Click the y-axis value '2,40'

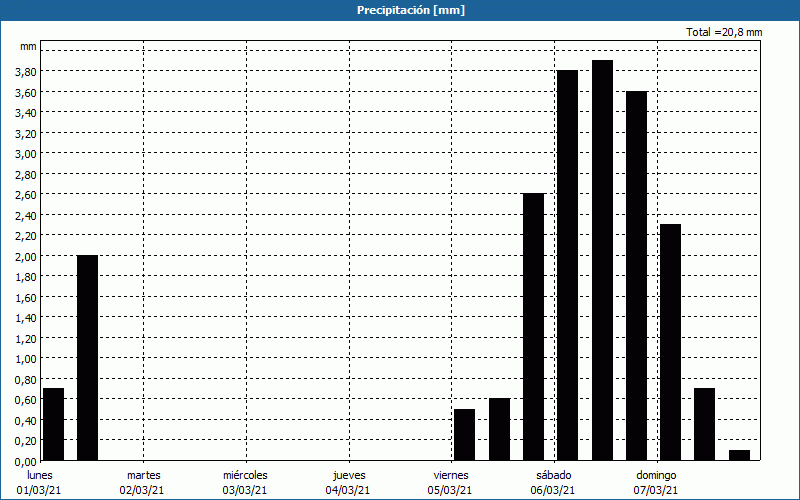click(26, 215)
